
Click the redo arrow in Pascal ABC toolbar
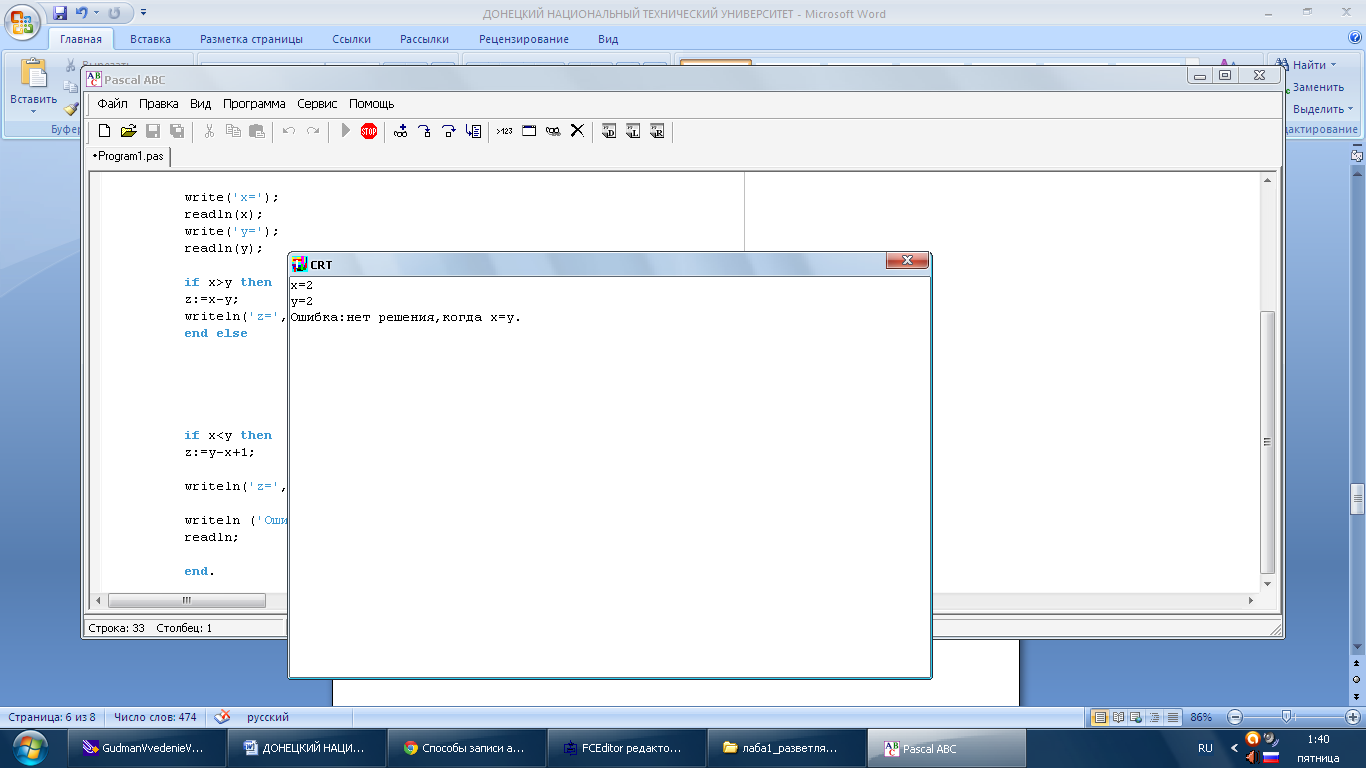pos(313,131)
